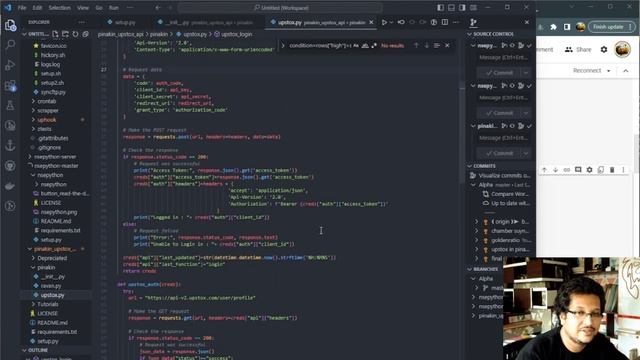This screenshot has width=640, height=360.
Task: Toggle Match Whole Word in find widget
Action: click(365, 46)
